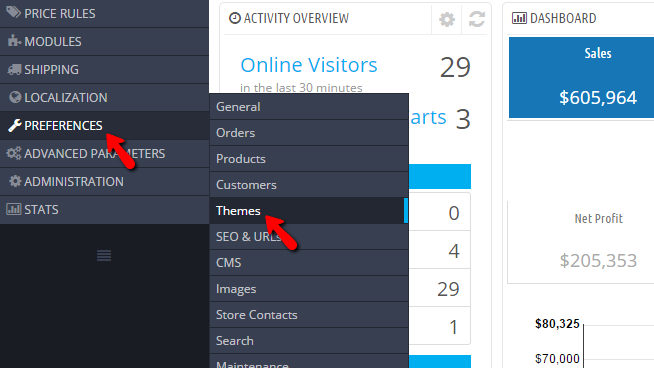
Task: Open the Stats menu
Action: click(x=104, y=209)
